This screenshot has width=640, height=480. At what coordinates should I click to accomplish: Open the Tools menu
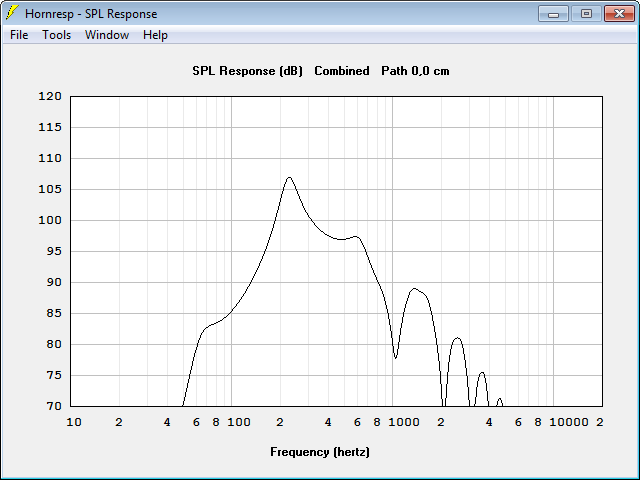(56, 35)
